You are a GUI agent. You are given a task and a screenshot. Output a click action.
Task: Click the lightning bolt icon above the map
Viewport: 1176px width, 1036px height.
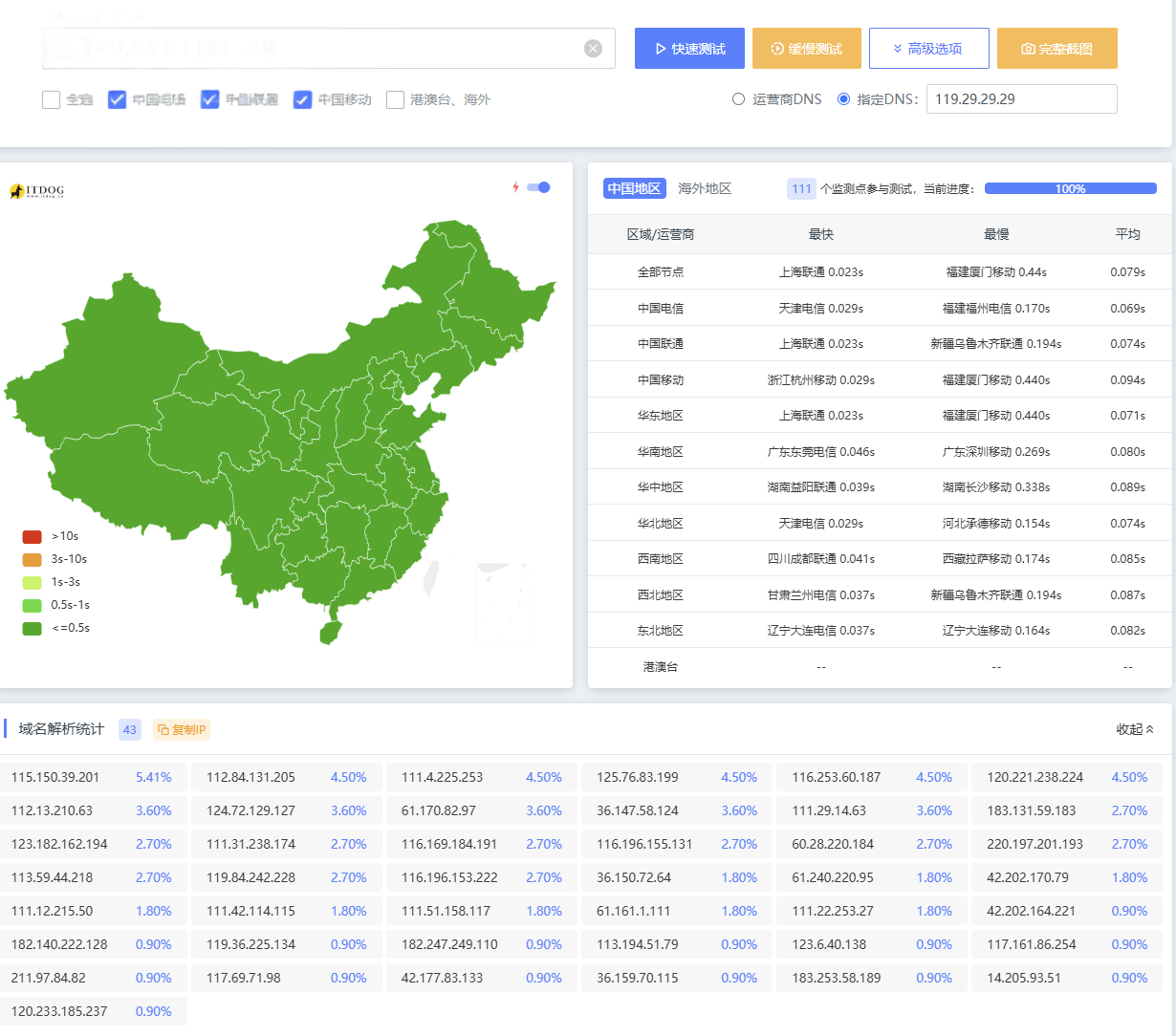point(515,187)
